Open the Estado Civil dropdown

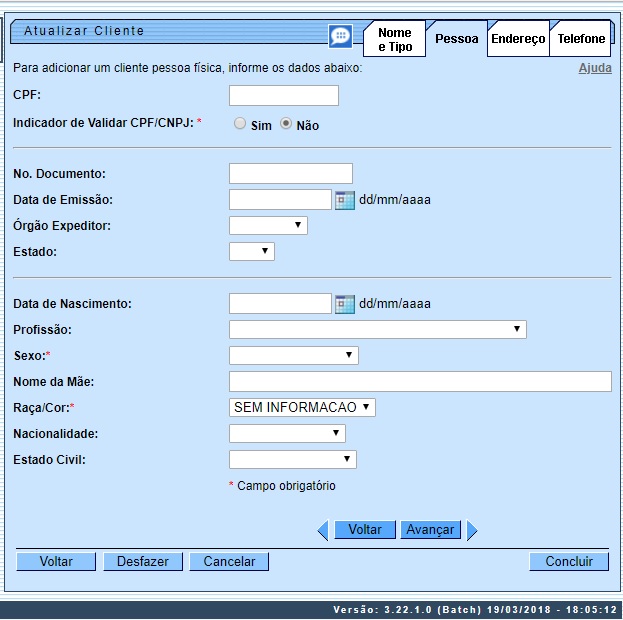coord(293,459)
